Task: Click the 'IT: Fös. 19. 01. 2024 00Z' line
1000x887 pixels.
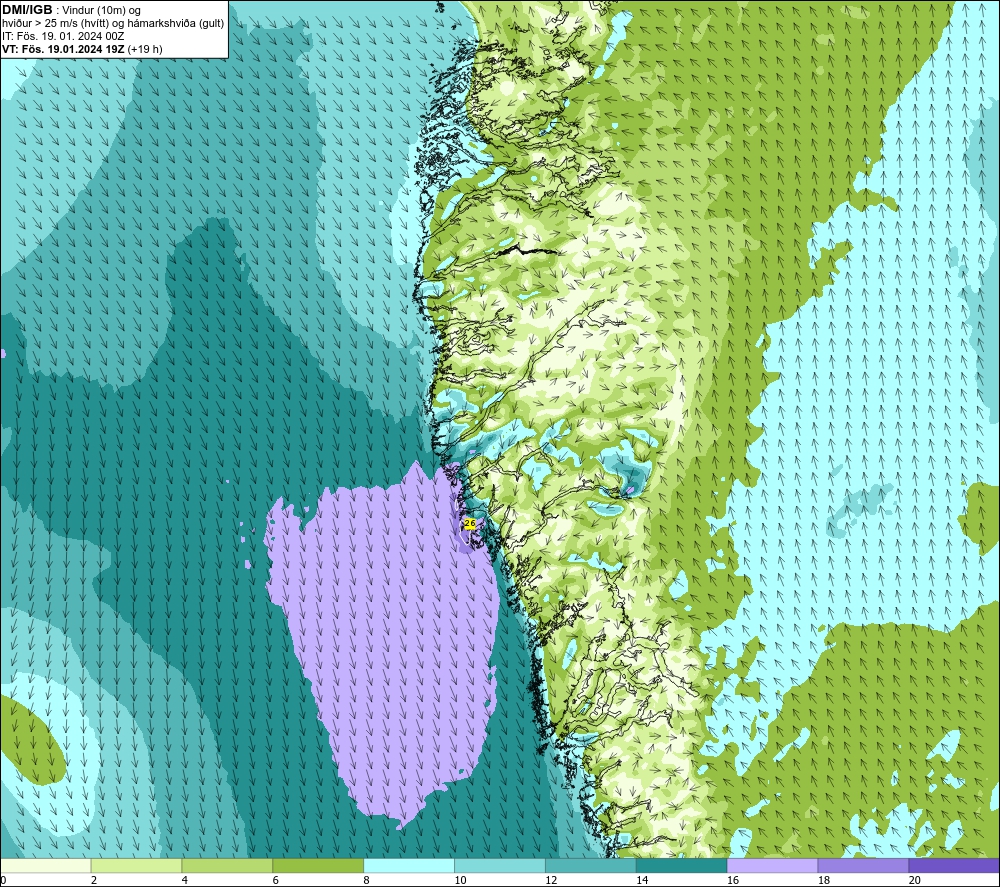Action: click(x=63, y=36)
